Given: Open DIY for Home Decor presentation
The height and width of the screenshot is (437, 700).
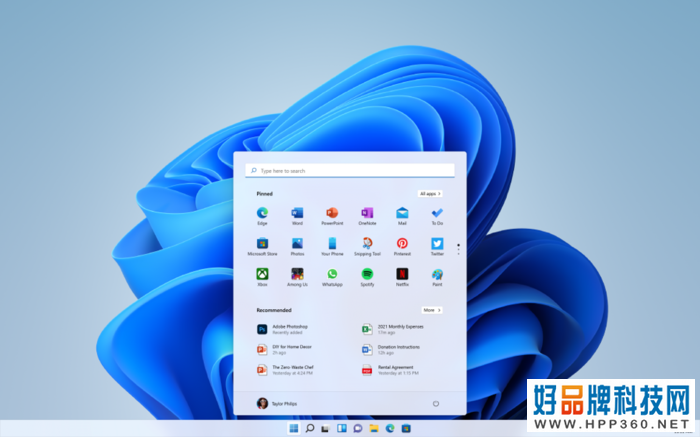Looking at the screenshot, I should (284, 350).
